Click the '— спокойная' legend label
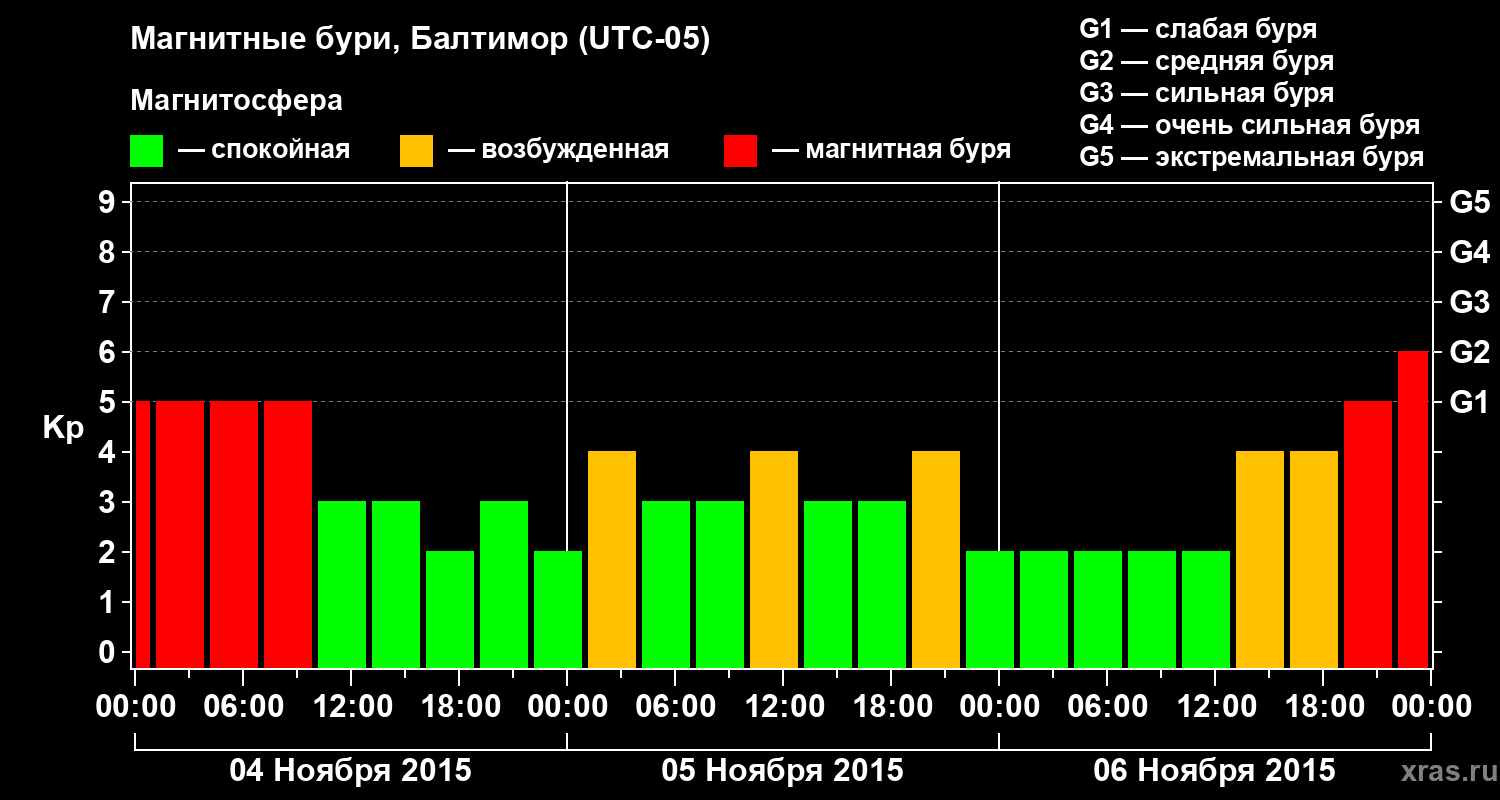This screenshot has width=1500, height=800. [x=264, y=150]
